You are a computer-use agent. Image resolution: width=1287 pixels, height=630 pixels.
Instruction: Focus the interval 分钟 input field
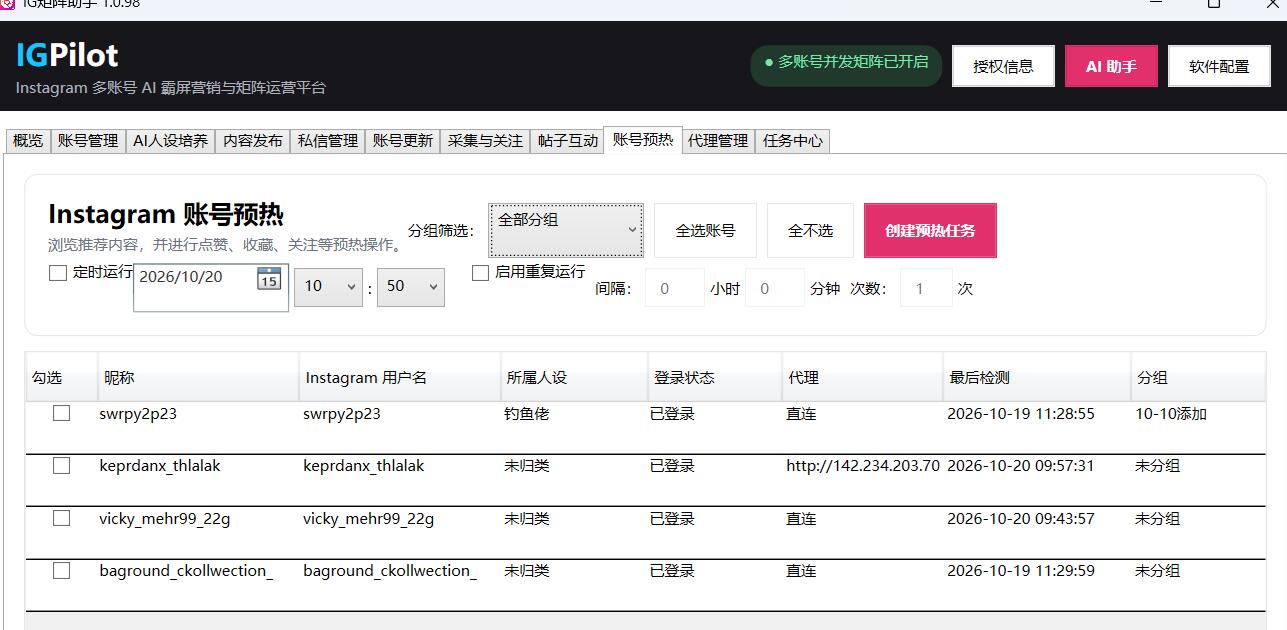[x=775, y=288]
